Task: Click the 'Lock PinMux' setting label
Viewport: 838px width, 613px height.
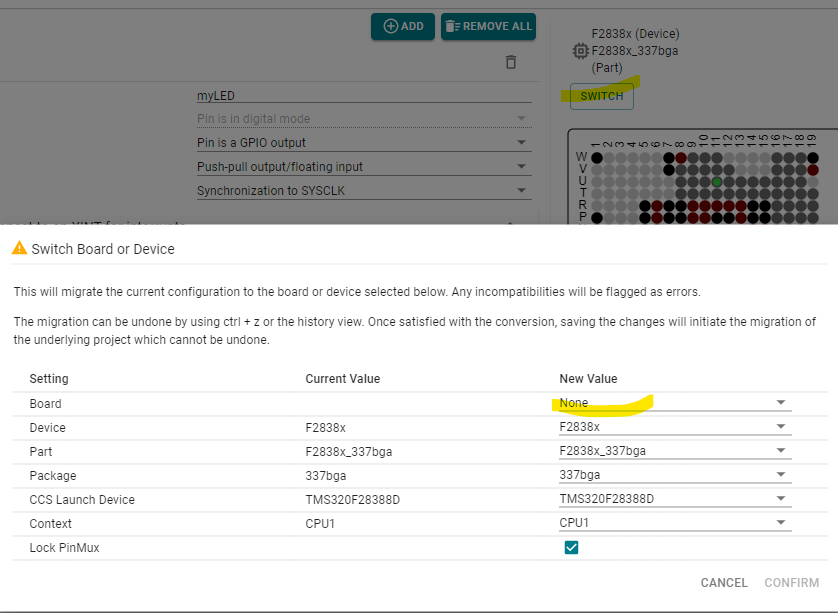Action: [64, 548]
